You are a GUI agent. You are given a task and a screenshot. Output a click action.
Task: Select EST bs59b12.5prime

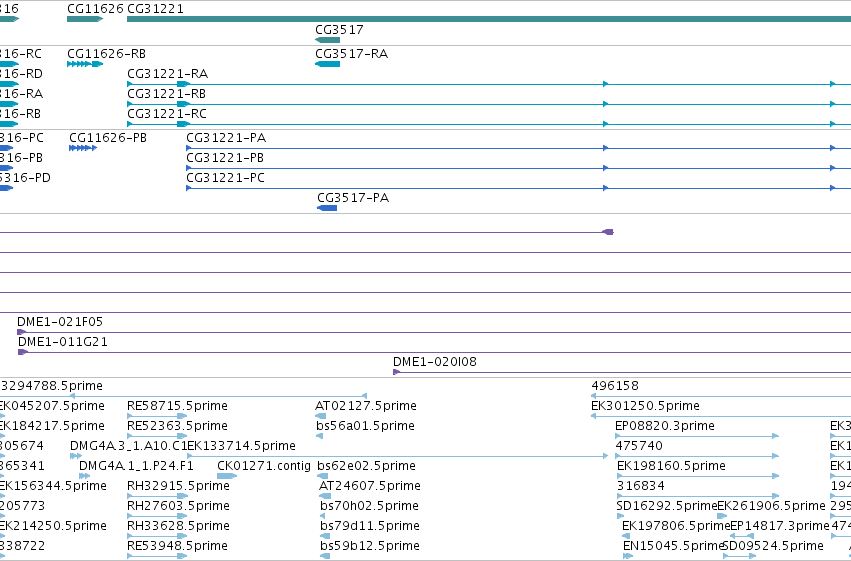point(370,546)
